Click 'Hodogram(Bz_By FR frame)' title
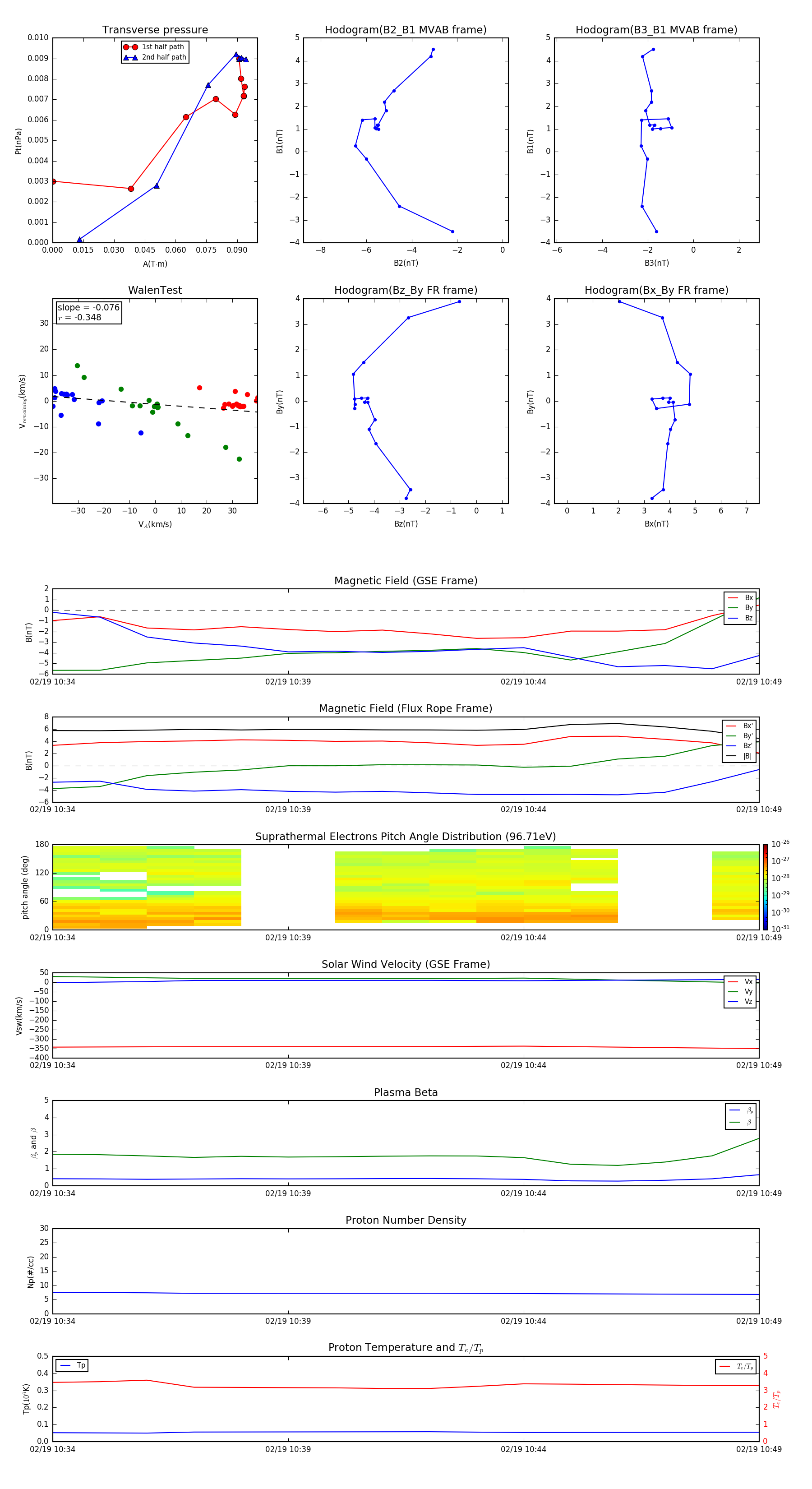 point(406,290)
